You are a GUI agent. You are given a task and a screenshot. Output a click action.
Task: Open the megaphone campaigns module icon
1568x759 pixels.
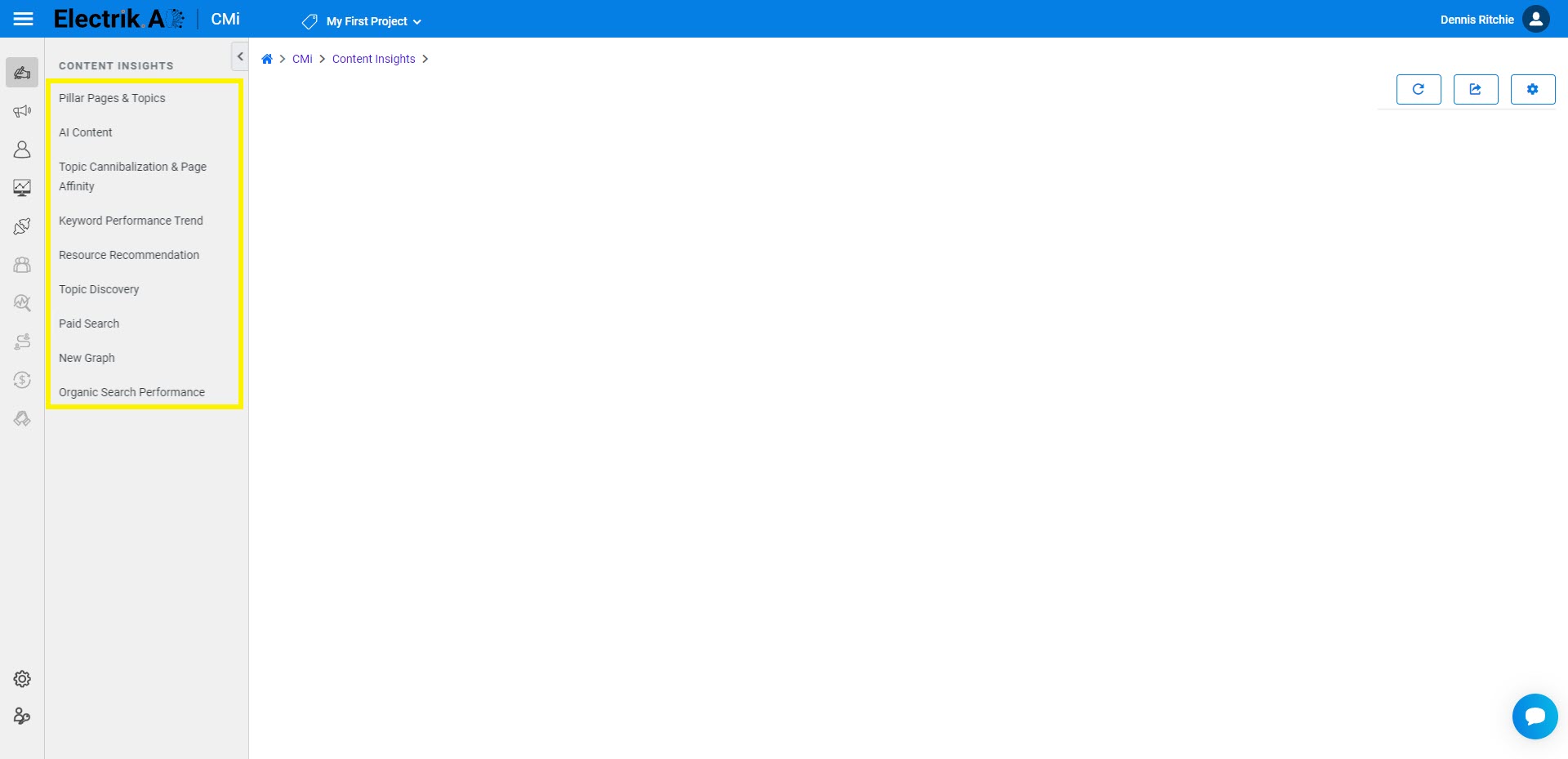tap(22, 110)
